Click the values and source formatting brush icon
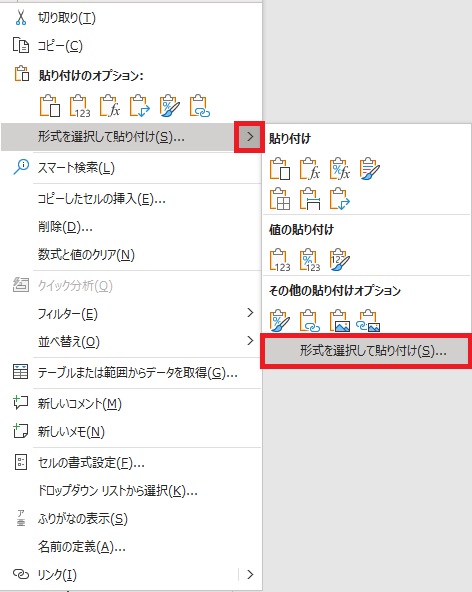The image size is (472, 592). tap(340, 260)
